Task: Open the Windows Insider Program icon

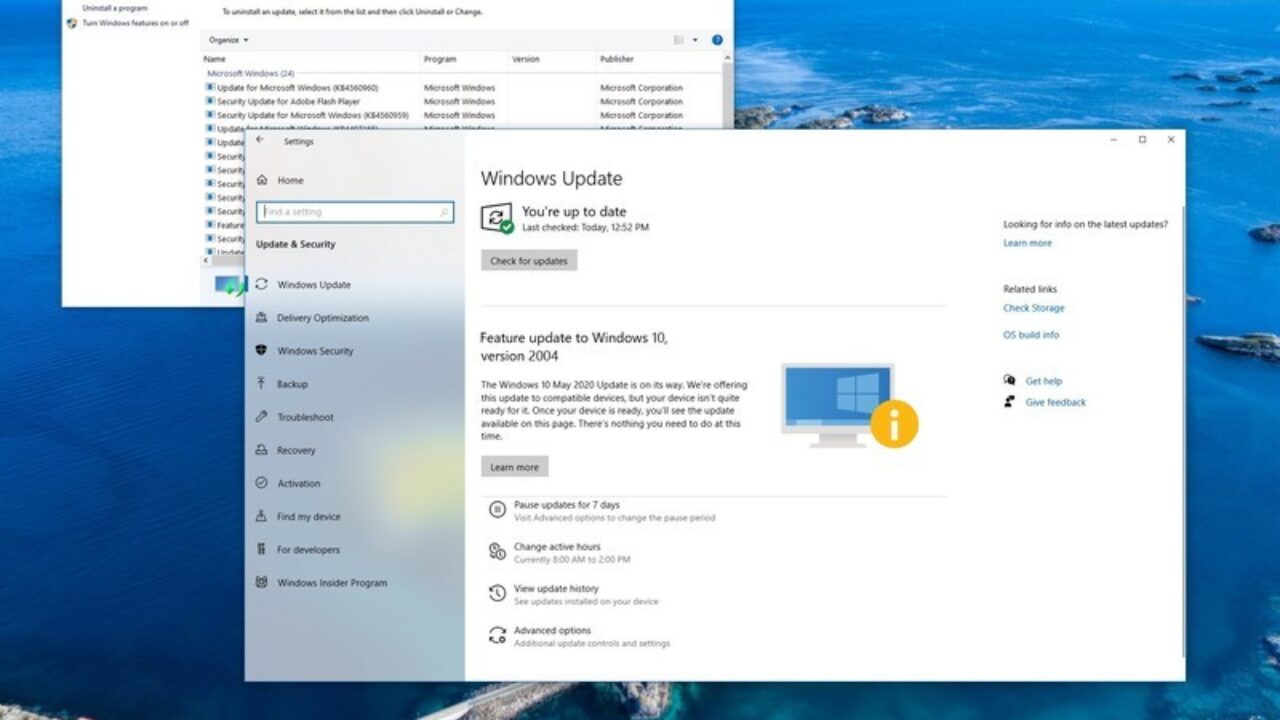Action: (262, 582)
